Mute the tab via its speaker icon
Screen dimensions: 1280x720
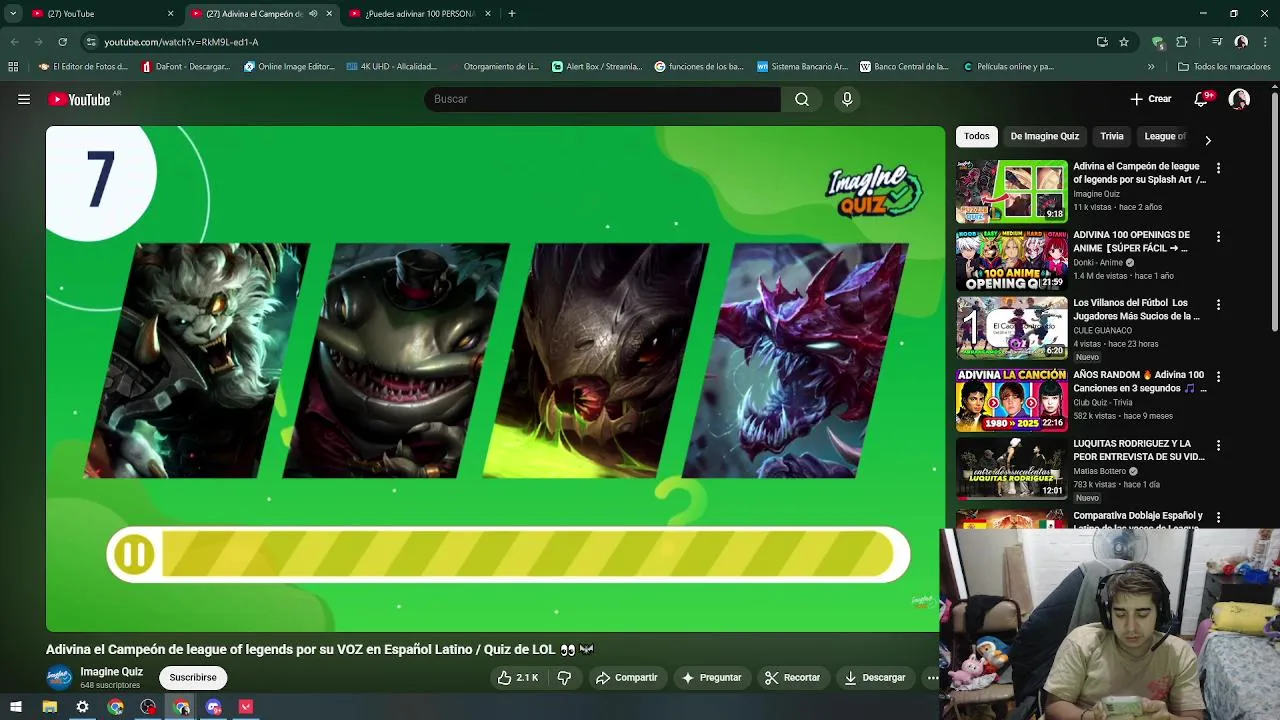click(313, 14)
